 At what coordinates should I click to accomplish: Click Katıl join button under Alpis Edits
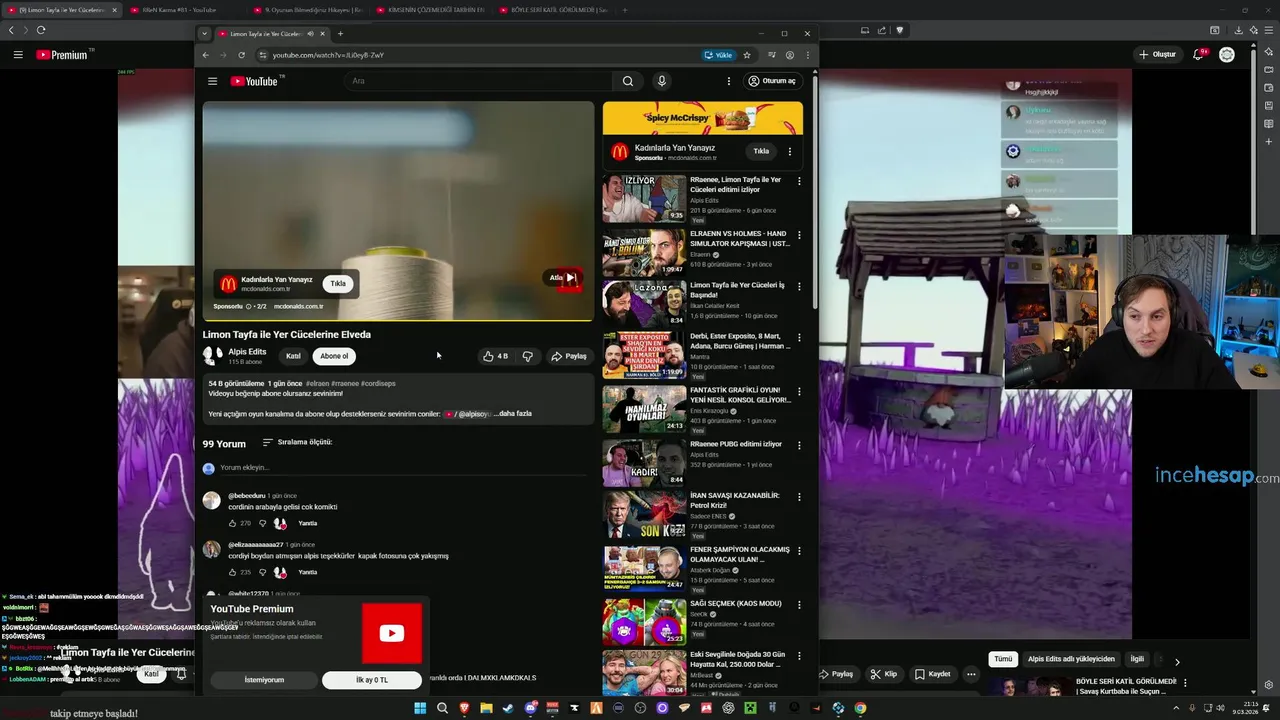(x=293, y=356)
